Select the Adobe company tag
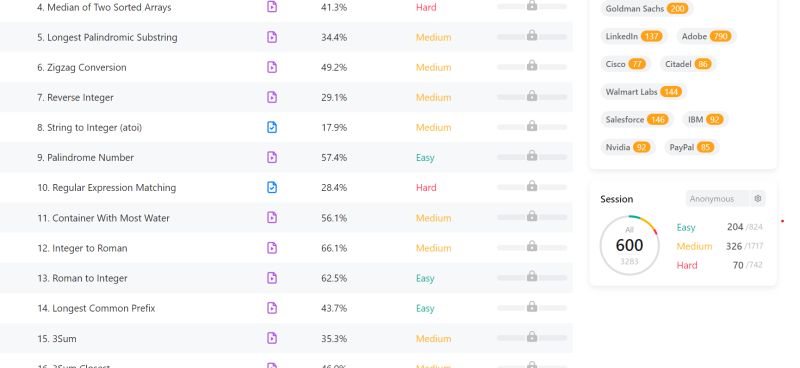This screenshot has width=800, height=368. point(706,36)
